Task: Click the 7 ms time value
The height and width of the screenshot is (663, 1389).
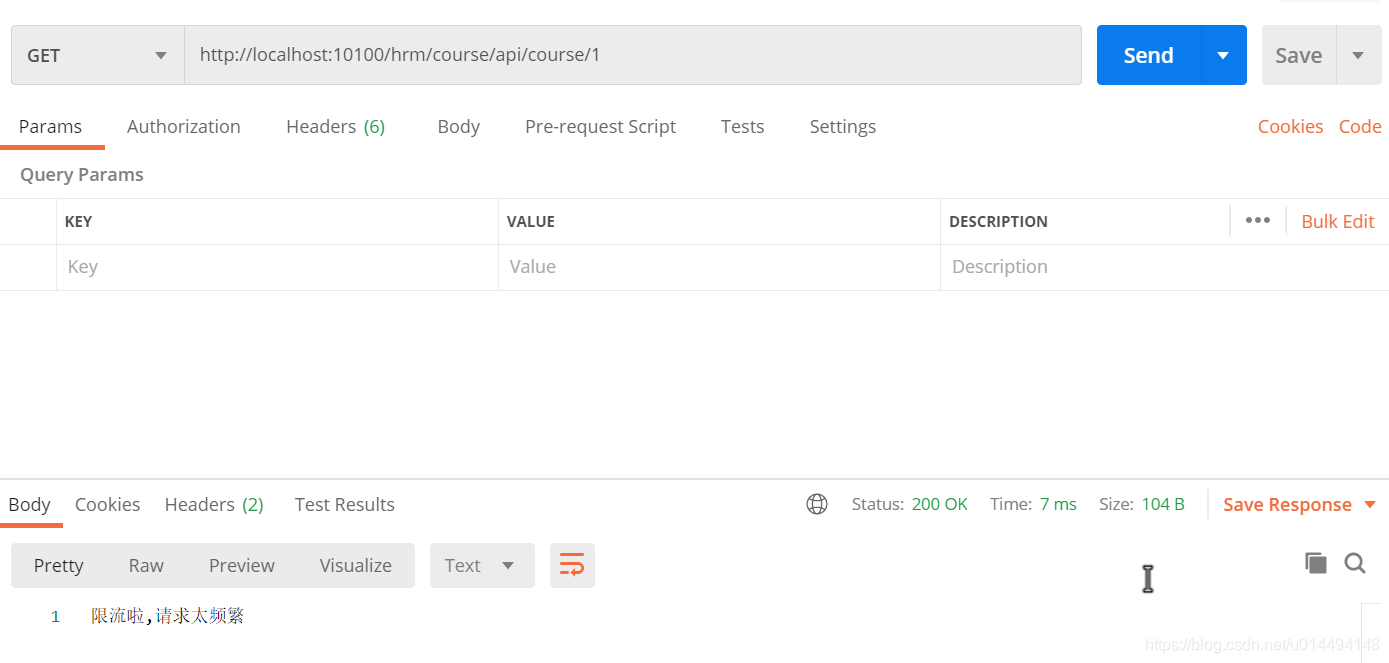Action: pyautogui.click(x=1058, y=505)
